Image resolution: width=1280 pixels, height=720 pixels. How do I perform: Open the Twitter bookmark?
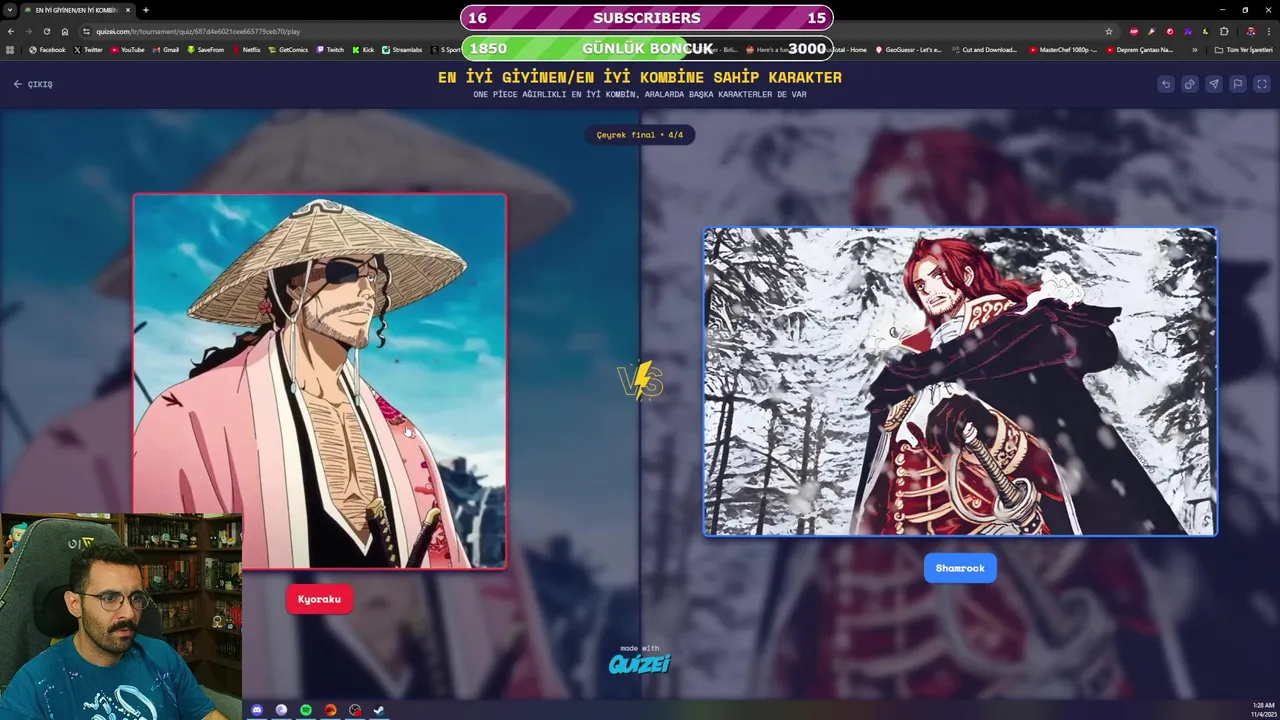click(88, 49)
